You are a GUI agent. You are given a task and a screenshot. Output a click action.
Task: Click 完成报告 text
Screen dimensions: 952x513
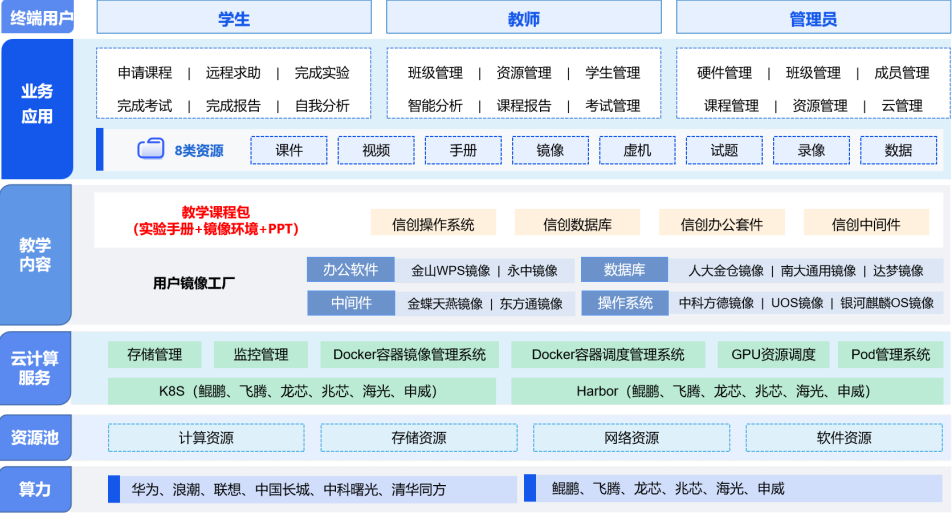pos(233,106)
